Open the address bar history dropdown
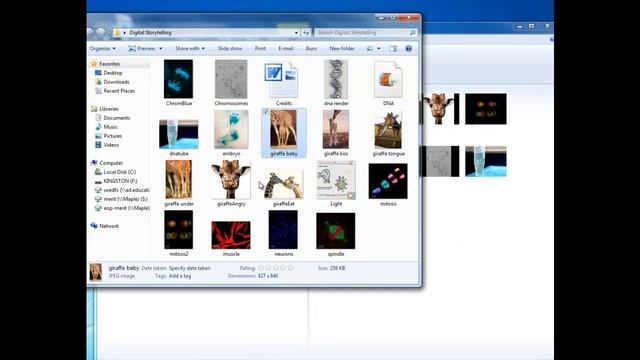Image resolution: width=640 pixels, height=360 pixels. [296, 33]
